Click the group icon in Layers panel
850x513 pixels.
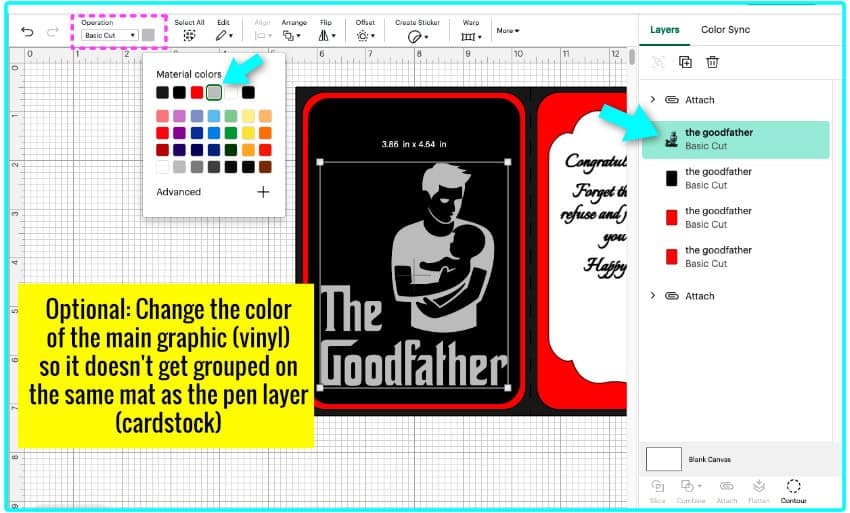click(658, 62)
